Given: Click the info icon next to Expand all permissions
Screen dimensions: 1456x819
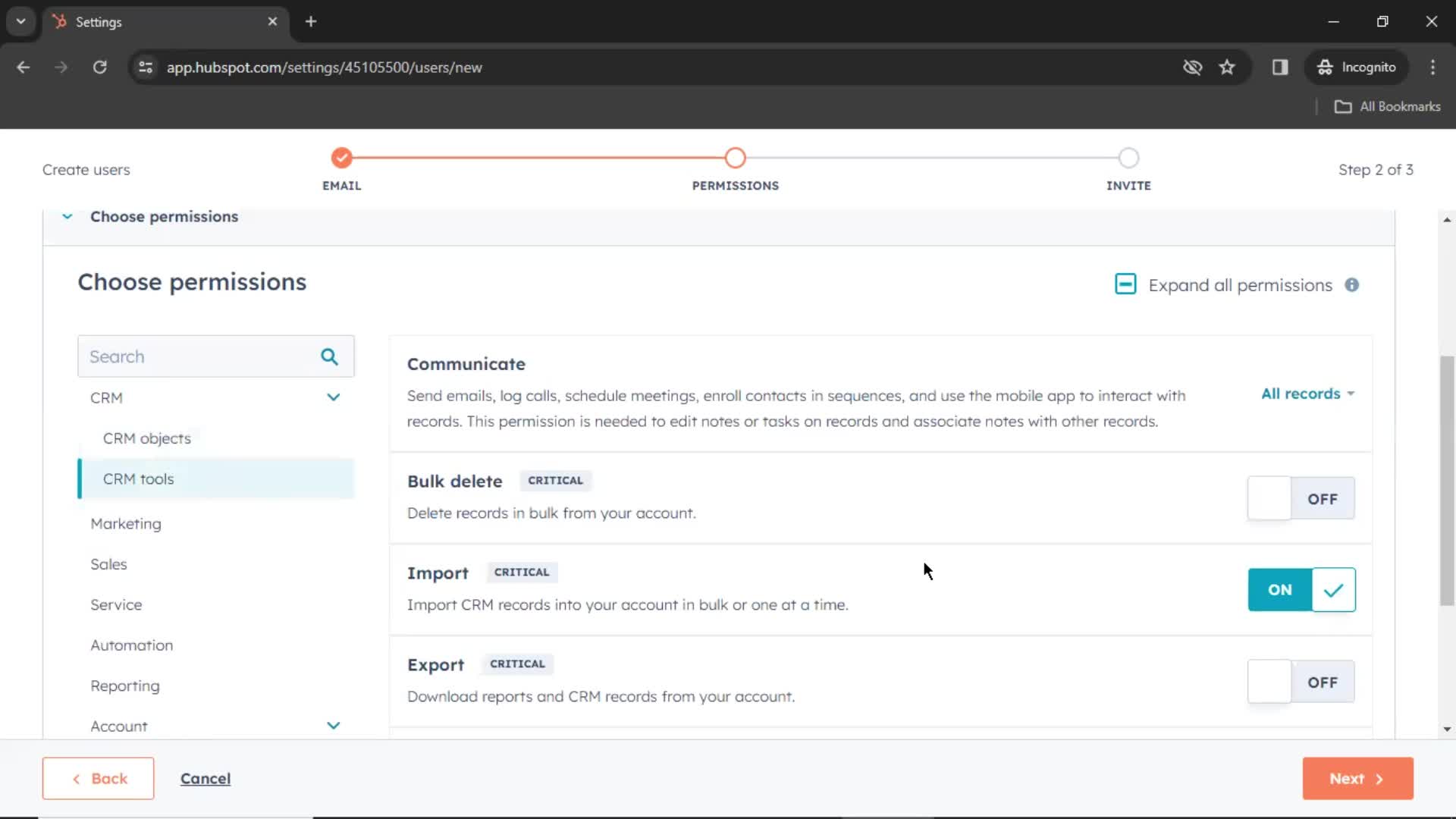Looking at the screenshot, I should click(1352, 285).
